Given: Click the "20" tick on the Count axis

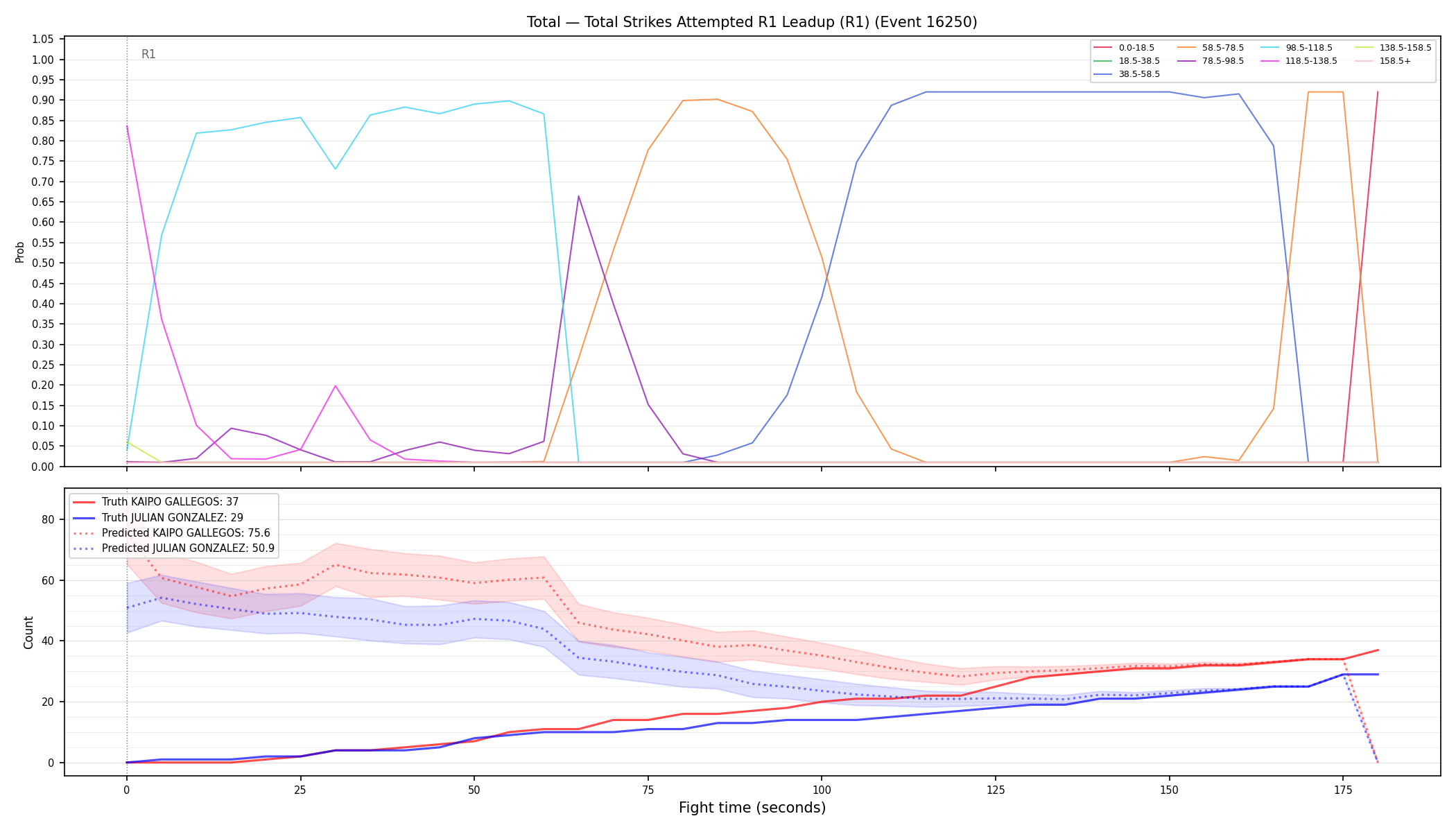Looking at the screenshot, I should point(49,702).
